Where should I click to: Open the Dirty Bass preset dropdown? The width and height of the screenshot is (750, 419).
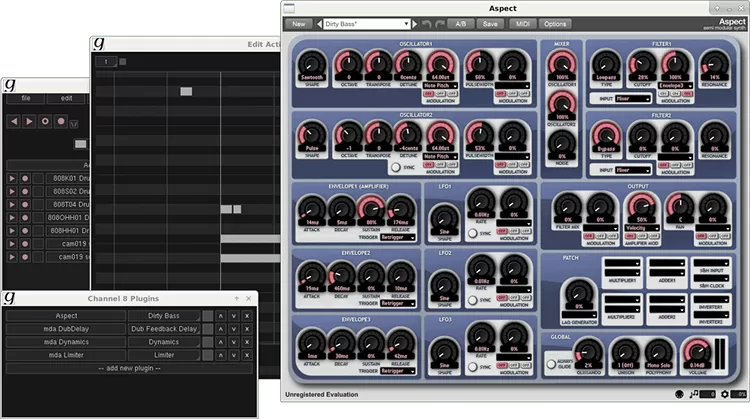pos(366,24)
